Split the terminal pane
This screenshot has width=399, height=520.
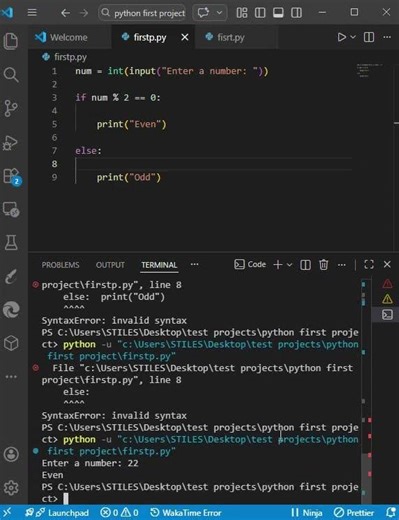click(x=305, y=265)
